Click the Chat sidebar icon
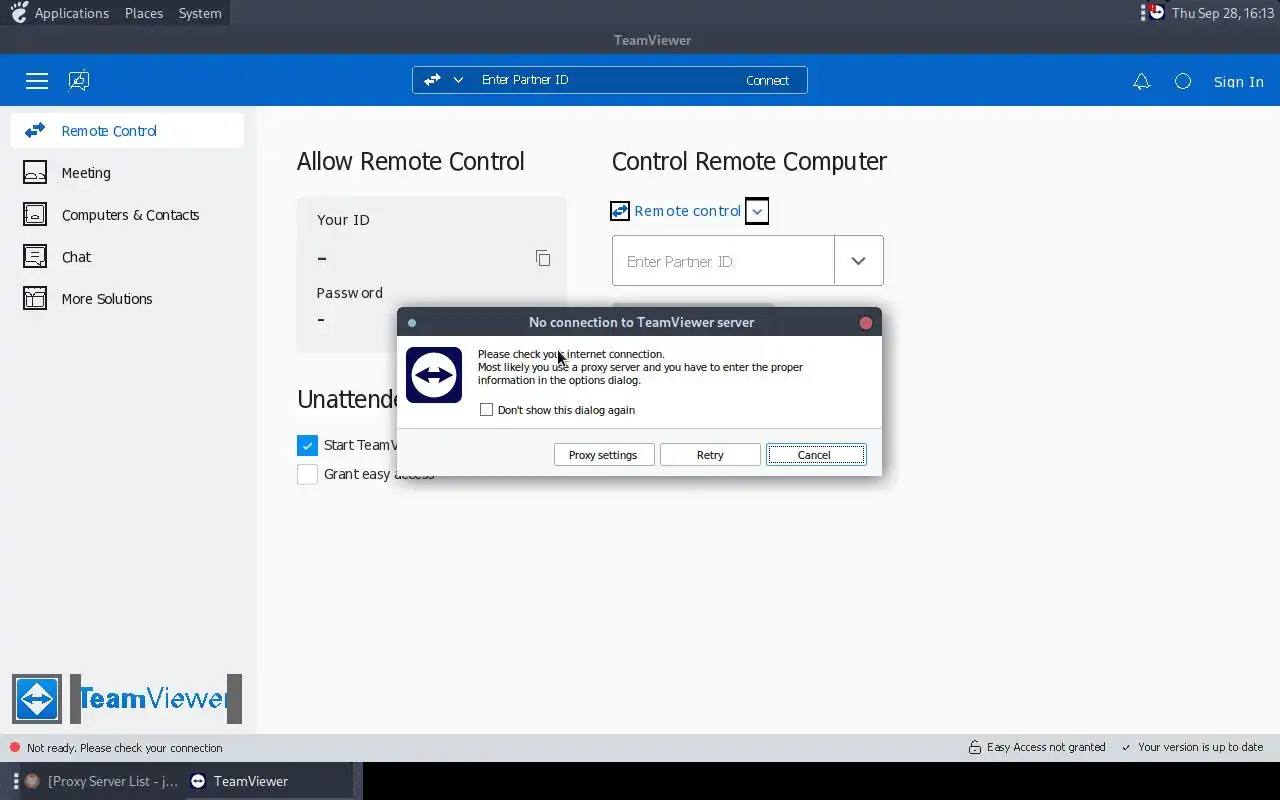The height and width of the screenshot is (800, 1280). click(35, 257)
